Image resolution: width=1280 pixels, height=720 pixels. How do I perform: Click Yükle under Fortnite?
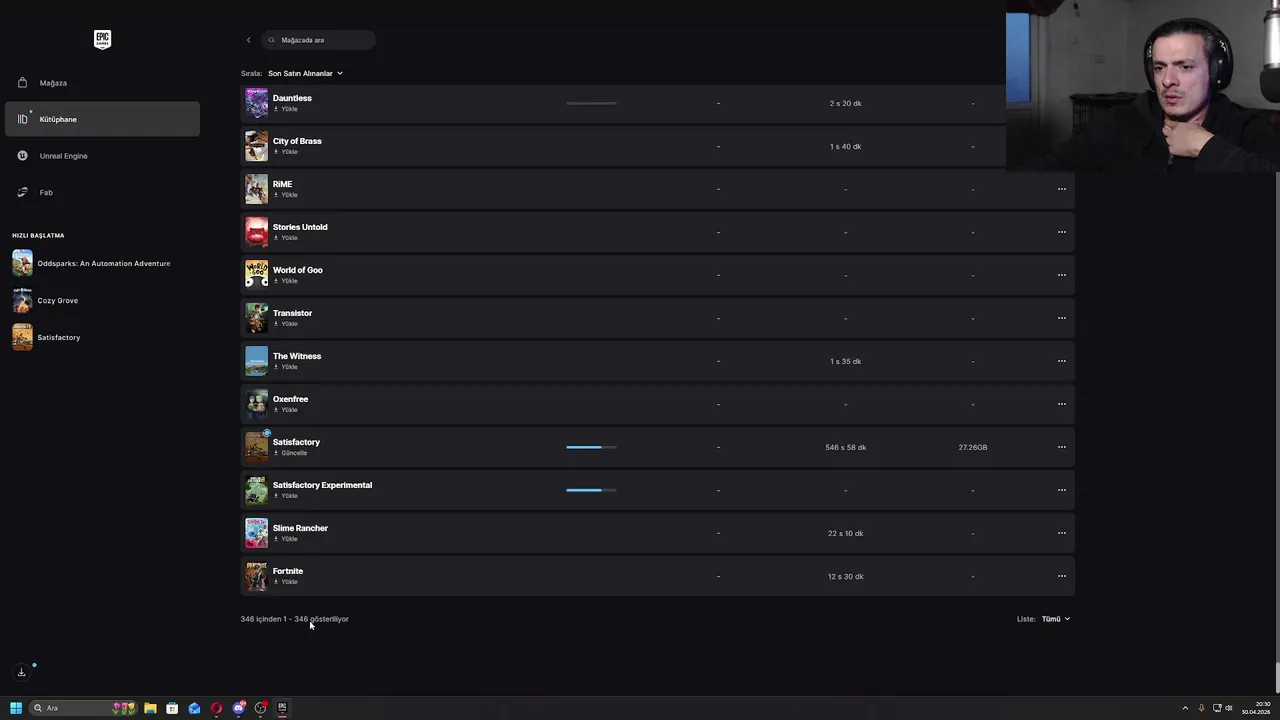(x=286, y=582)
